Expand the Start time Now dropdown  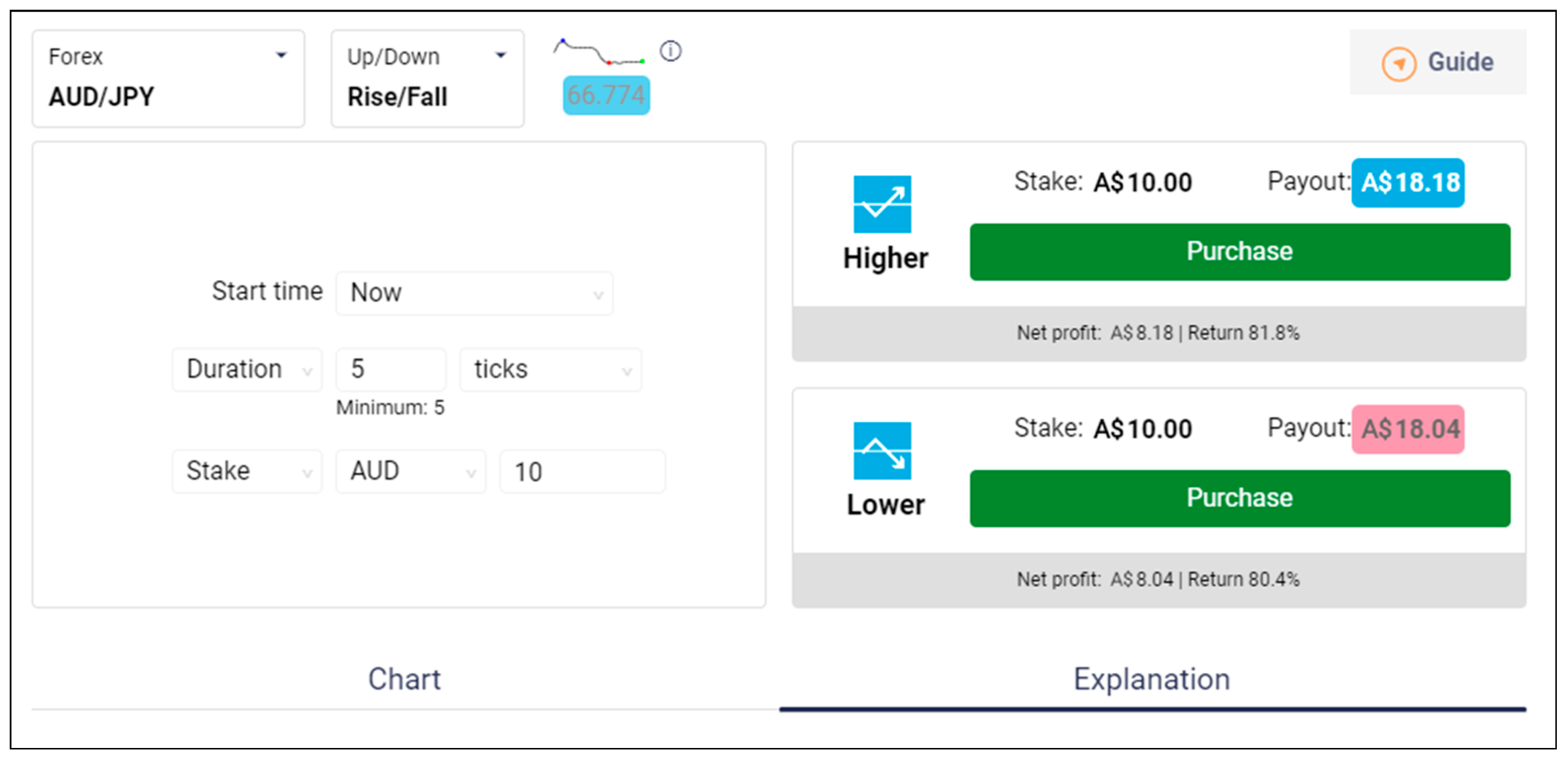pos(474,294)
